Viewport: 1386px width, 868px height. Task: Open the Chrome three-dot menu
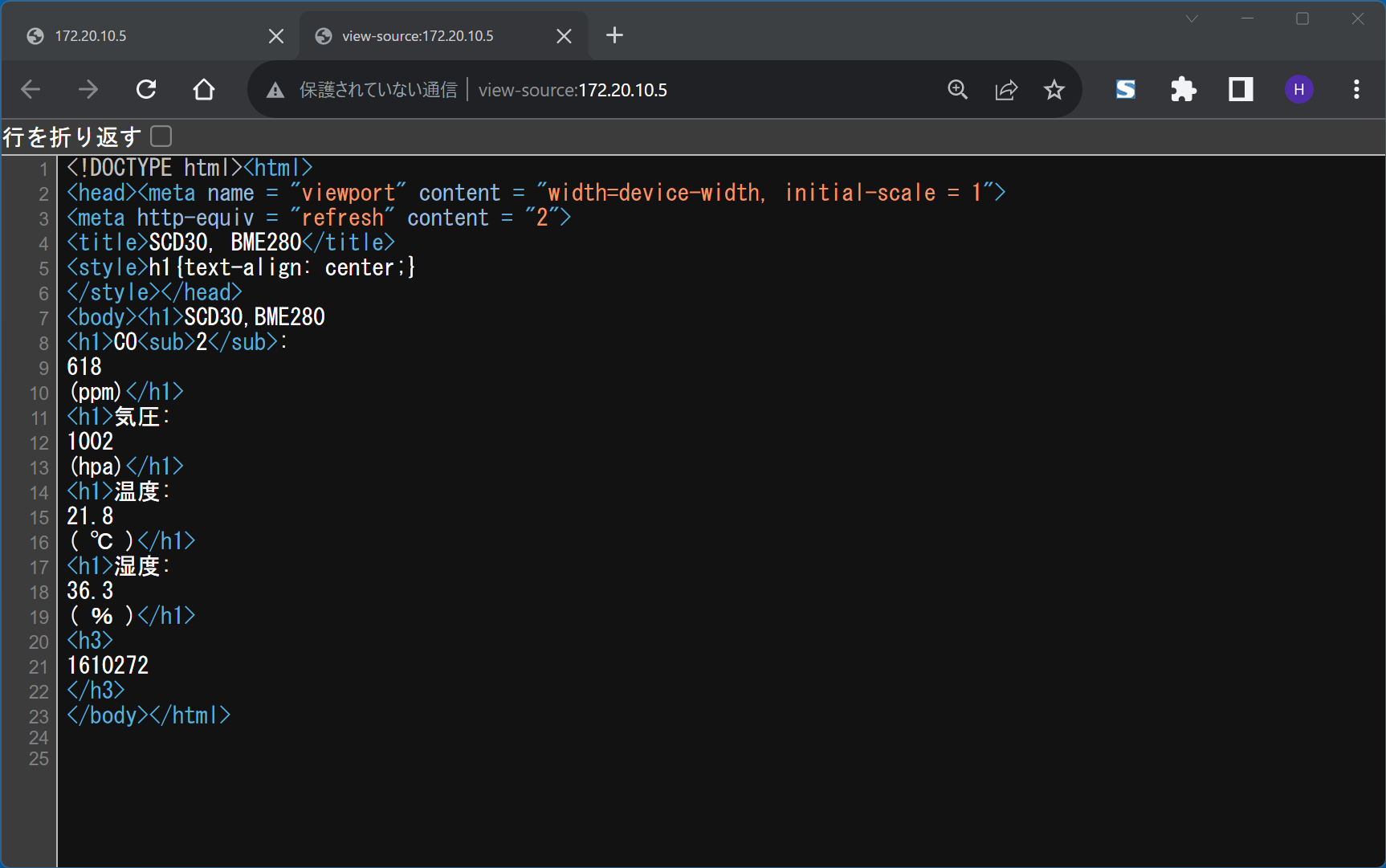[x=1356, y=89]
